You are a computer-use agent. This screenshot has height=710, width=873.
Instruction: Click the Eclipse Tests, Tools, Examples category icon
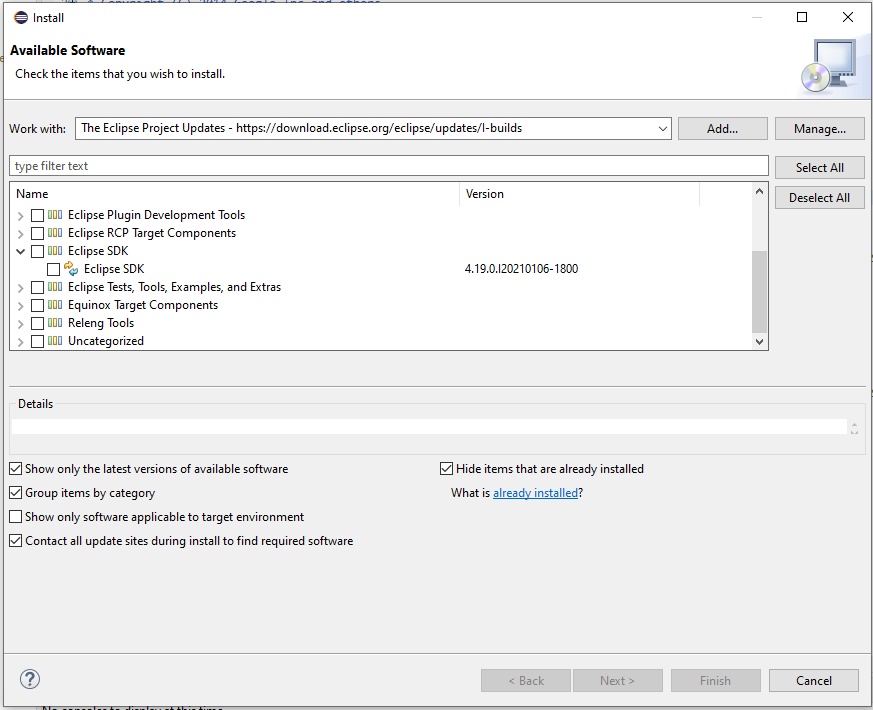(x=55, y=287)
